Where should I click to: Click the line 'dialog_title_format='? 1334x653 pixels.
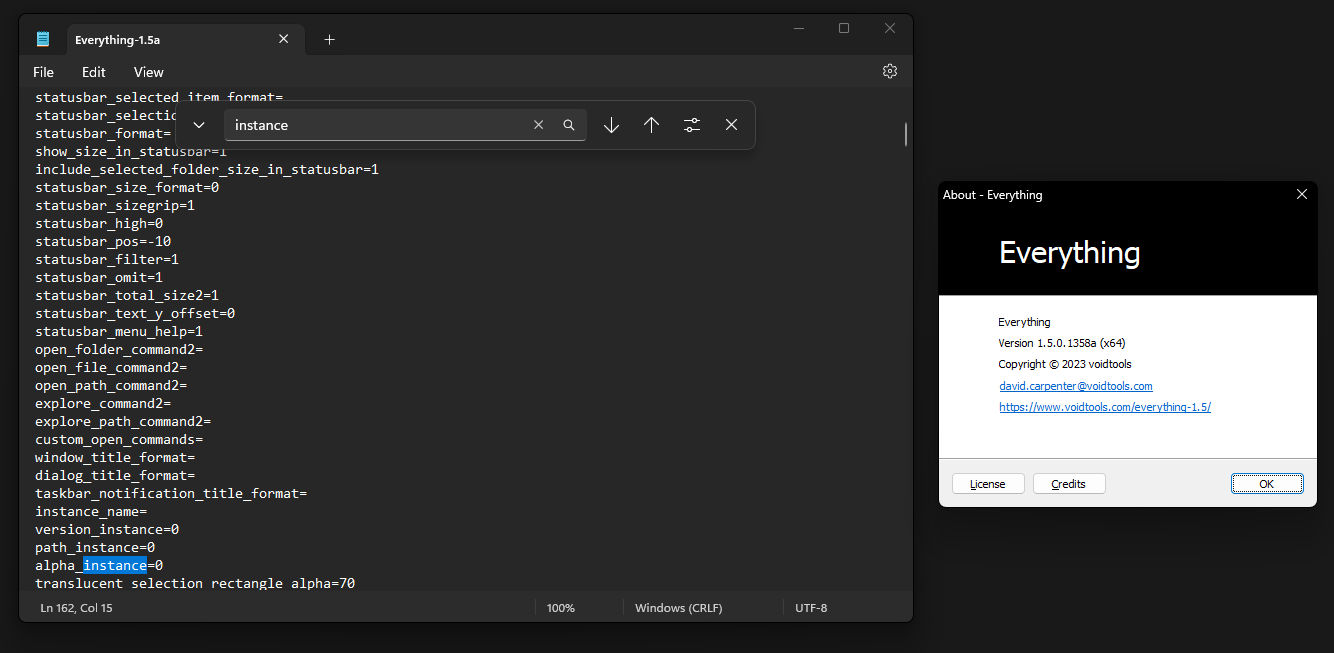click(x=115, y=475)
